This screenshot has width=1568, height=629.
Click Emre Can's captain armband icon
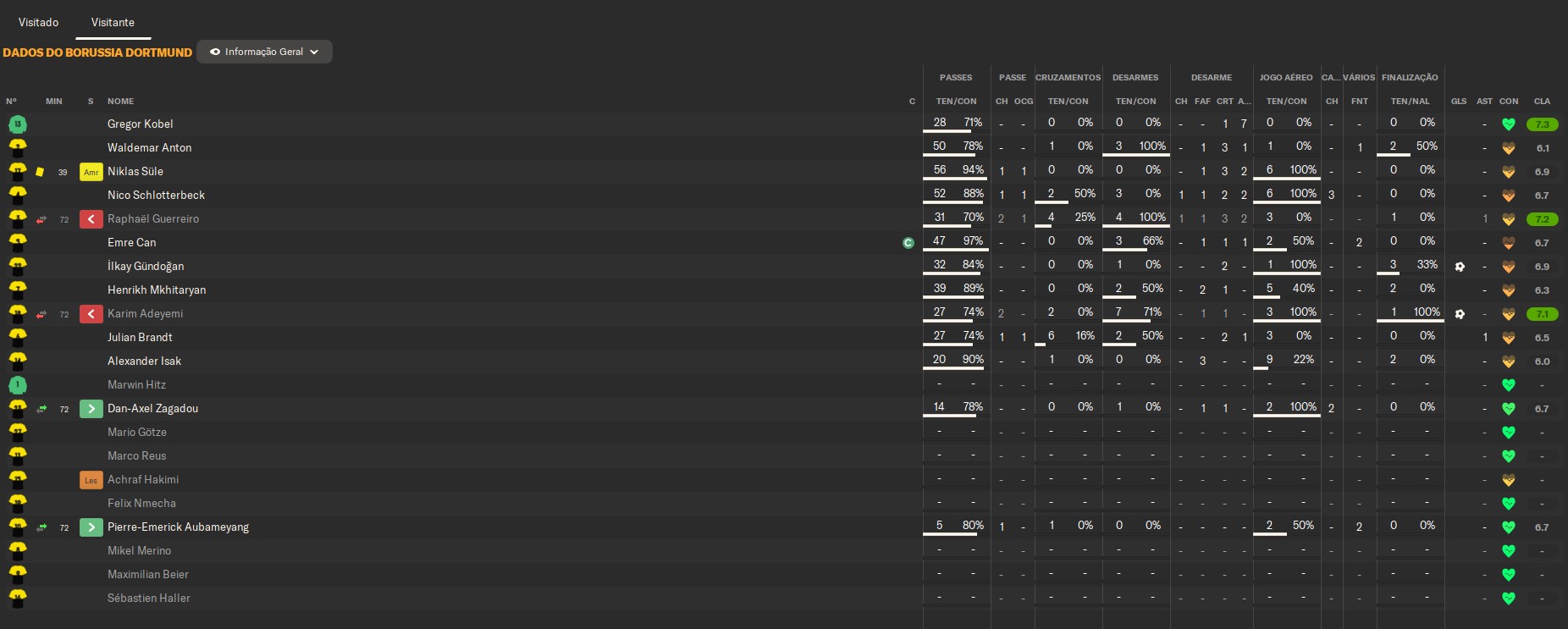point(908,243)
